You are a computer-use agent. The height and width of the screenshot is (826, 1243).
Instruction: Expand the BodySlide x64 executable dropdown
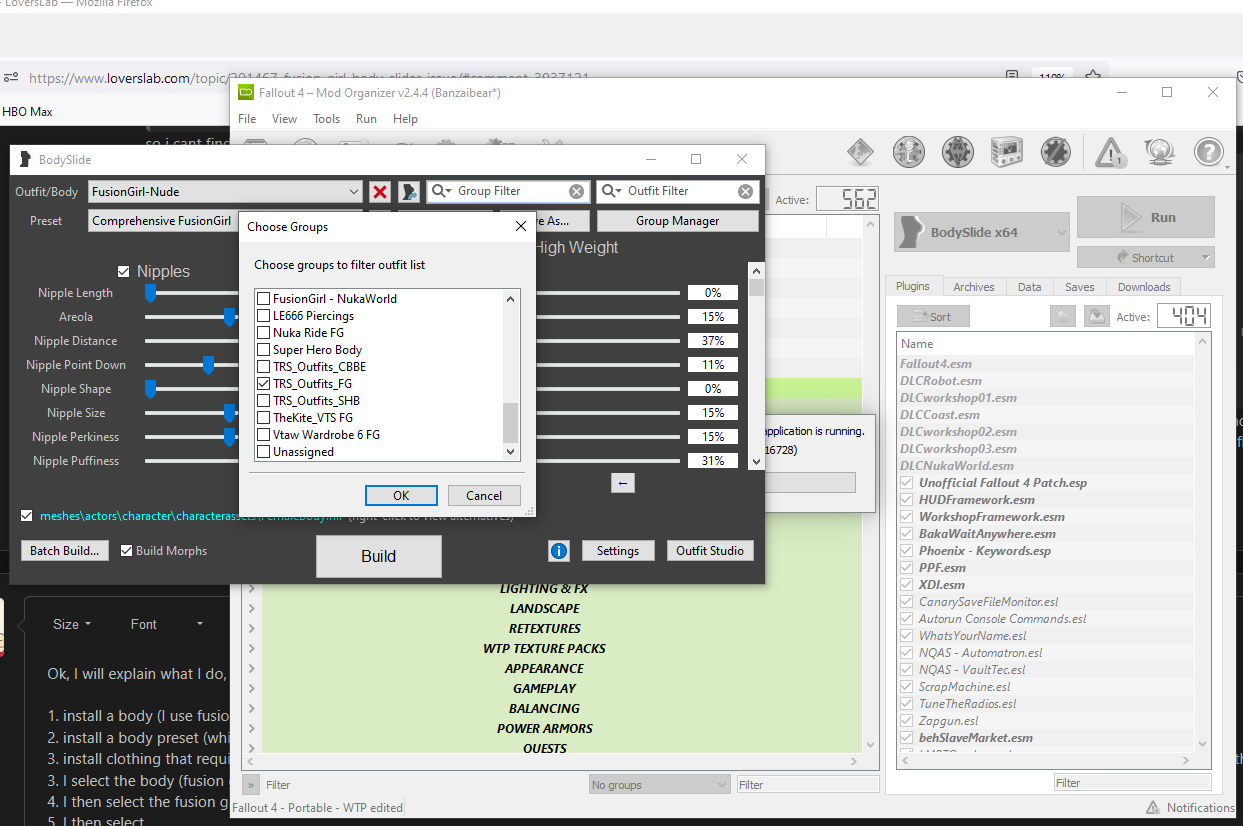pos(1062,233)
